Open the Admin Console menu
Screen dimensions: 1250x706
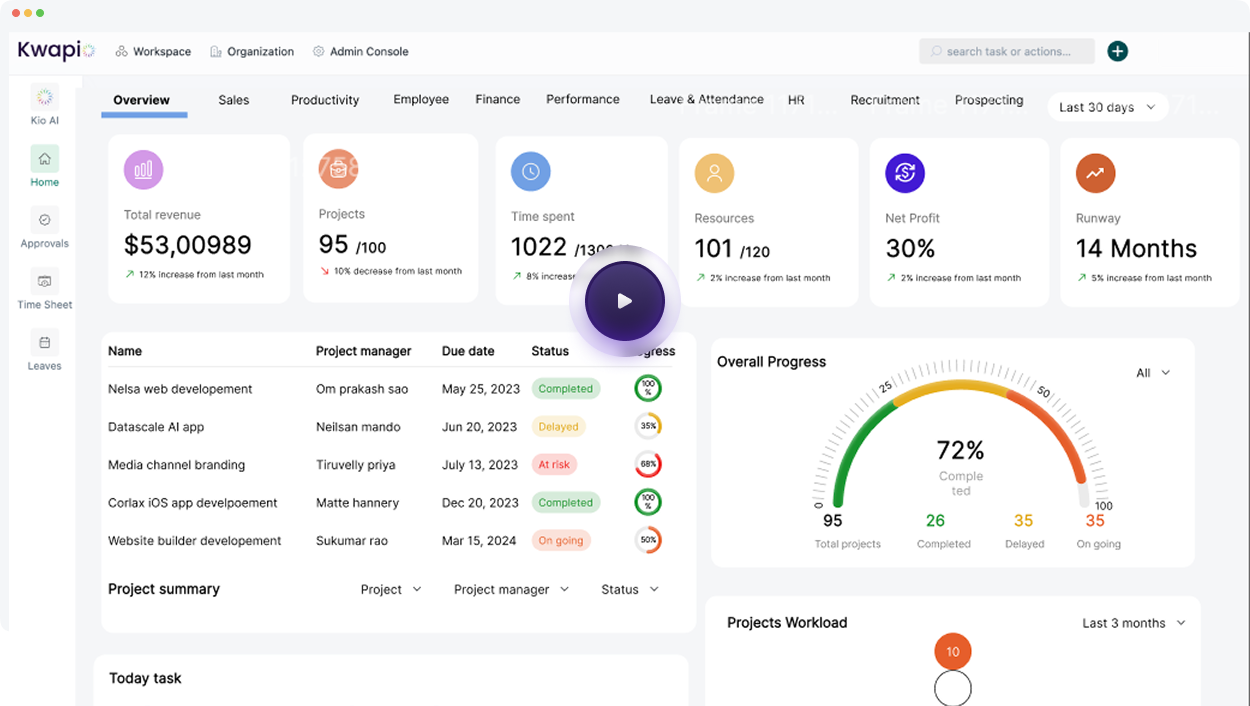(x=361, y=51)
